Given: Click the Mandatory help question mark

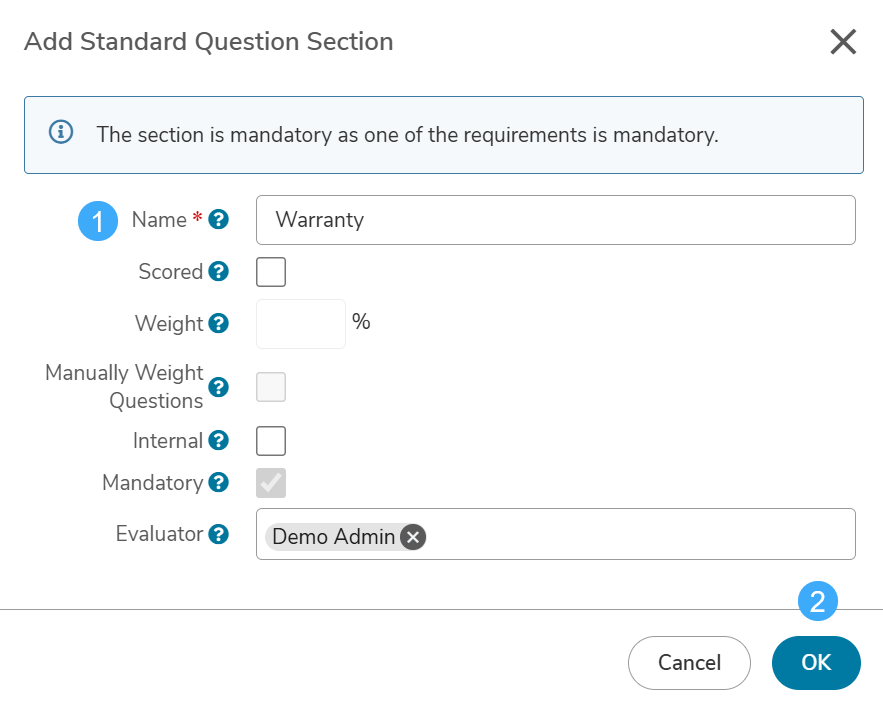Looking at the screenshot, I should 218,482.
